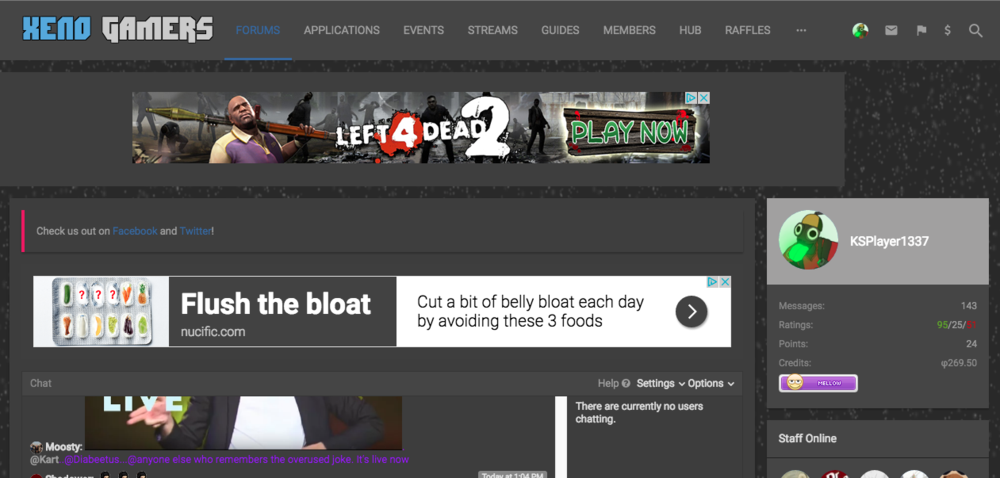
Task: Click the Xeno Gamers logo
Action: [118, 29]
